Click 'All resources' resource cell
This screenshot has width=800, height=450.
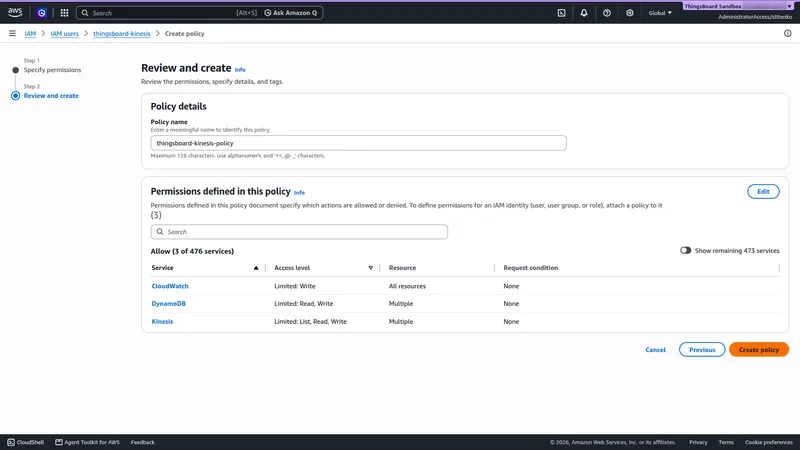pyautogui.click(x=407, y=286)
